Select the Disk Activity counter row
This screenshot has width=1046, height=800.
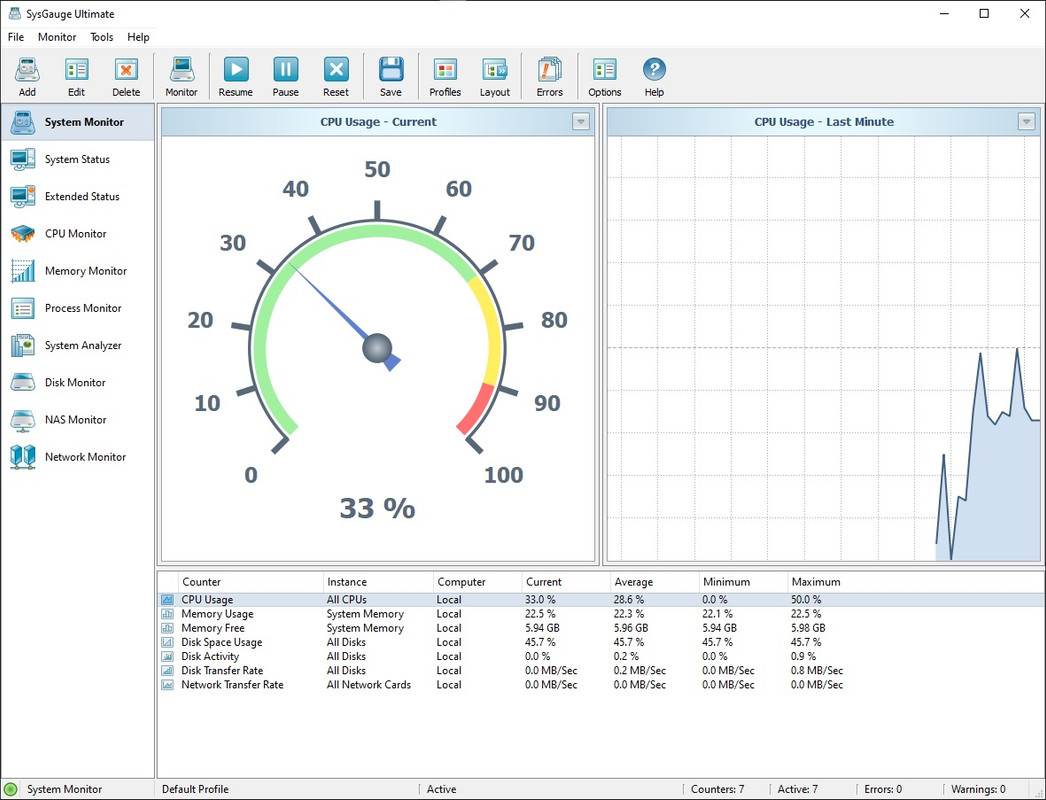point(601,657)
